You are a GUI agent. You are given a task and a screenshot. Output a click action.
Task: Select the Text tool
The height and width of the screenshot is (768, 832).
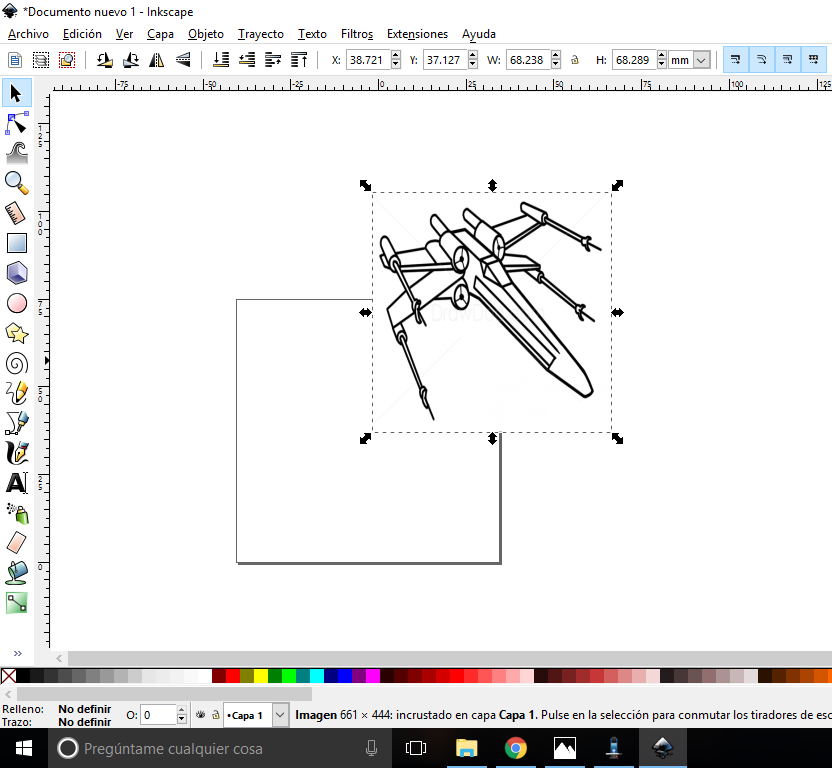tap(16, 483)
